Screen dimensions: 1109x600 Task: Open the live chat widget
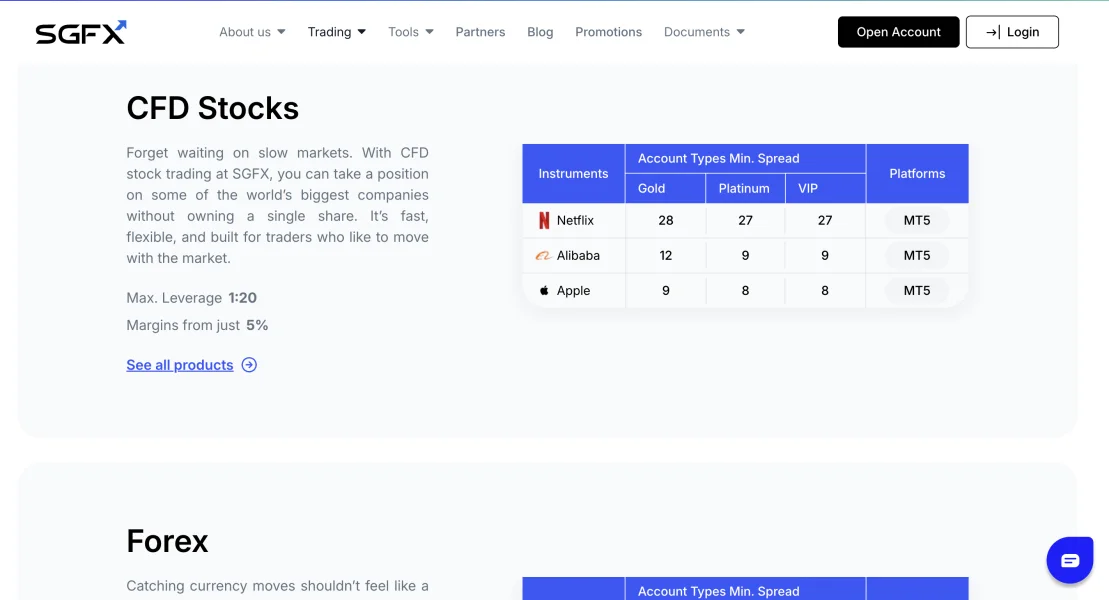pyautogui.click(x=1069, y=560)
